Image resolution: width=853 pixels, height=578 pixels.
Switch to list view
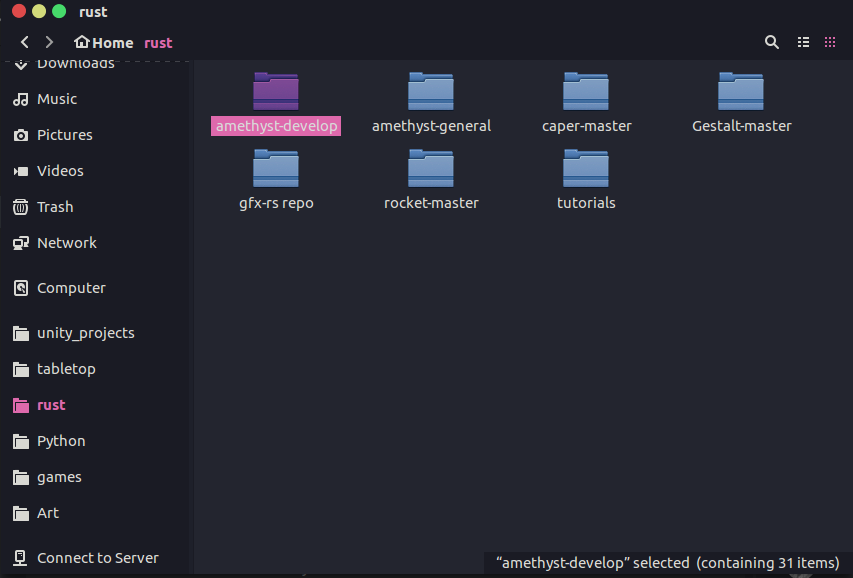click(x=803, y=43)
